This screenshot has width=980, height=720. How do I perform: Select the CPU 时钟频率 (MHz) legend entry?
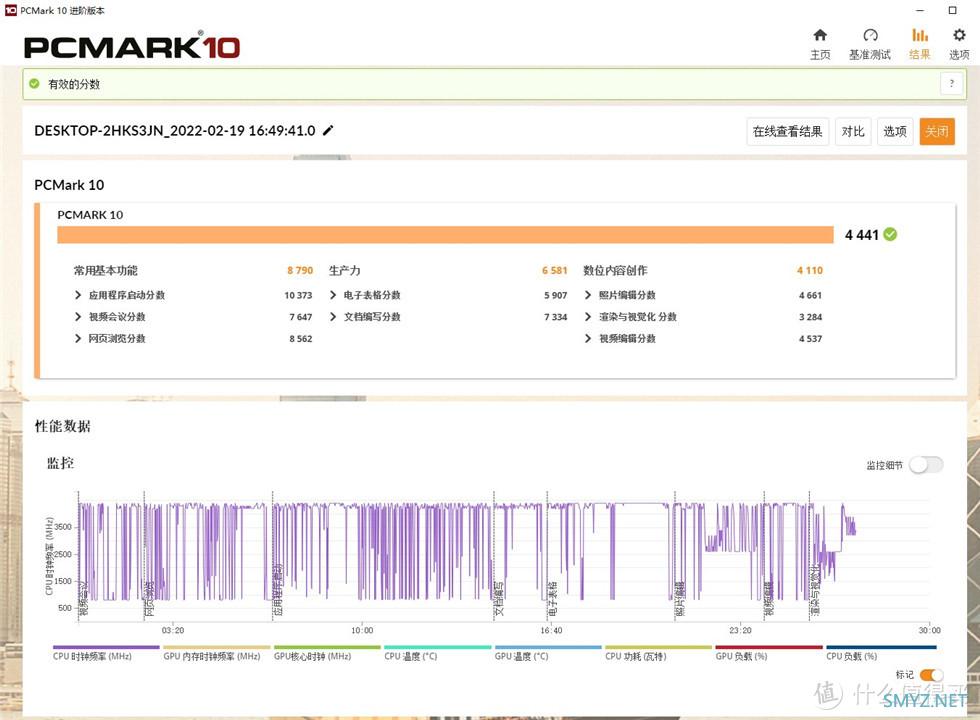click(106, 653)
